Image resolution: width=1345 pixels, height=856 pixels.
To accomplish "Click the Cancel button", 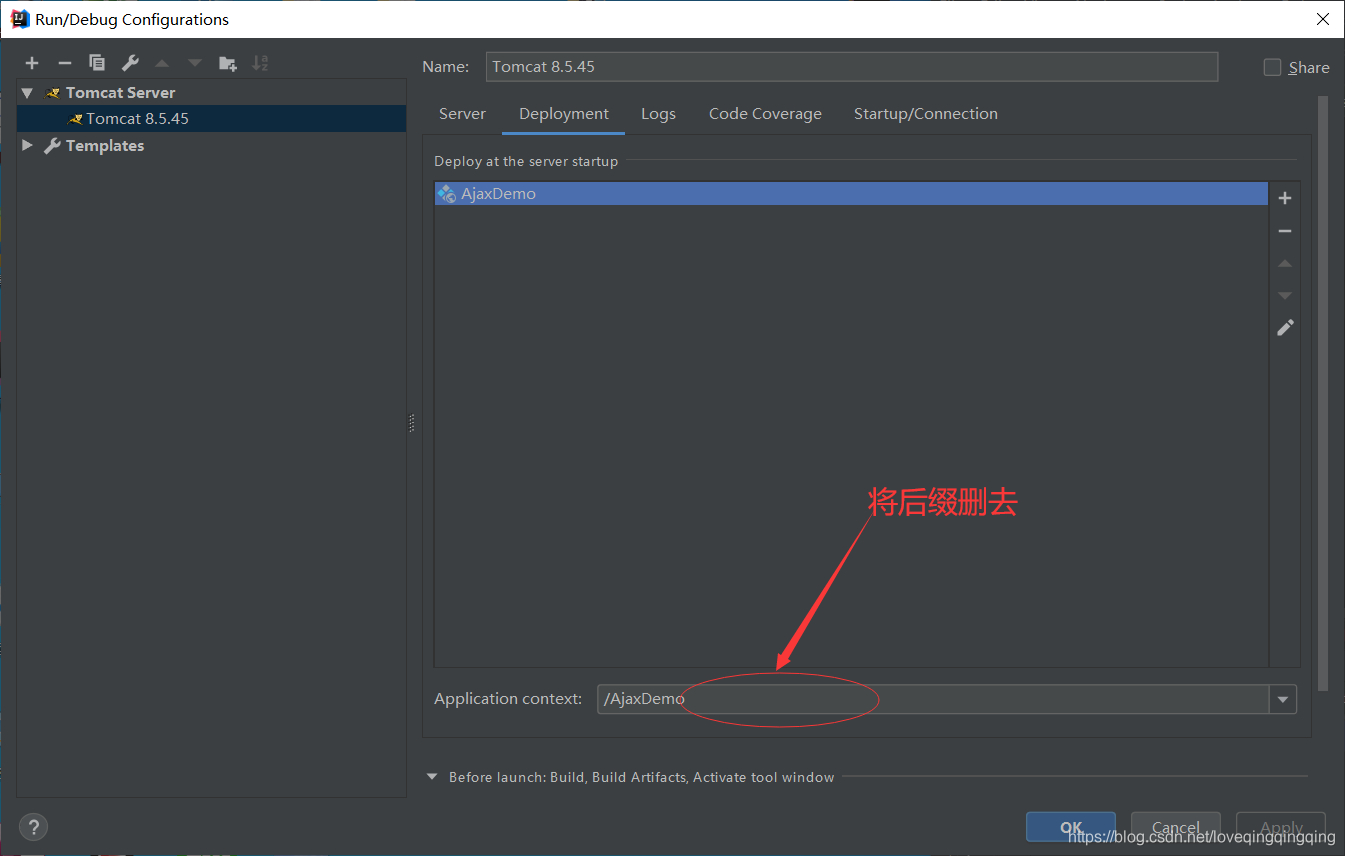I will click(x=1176, y=827).
